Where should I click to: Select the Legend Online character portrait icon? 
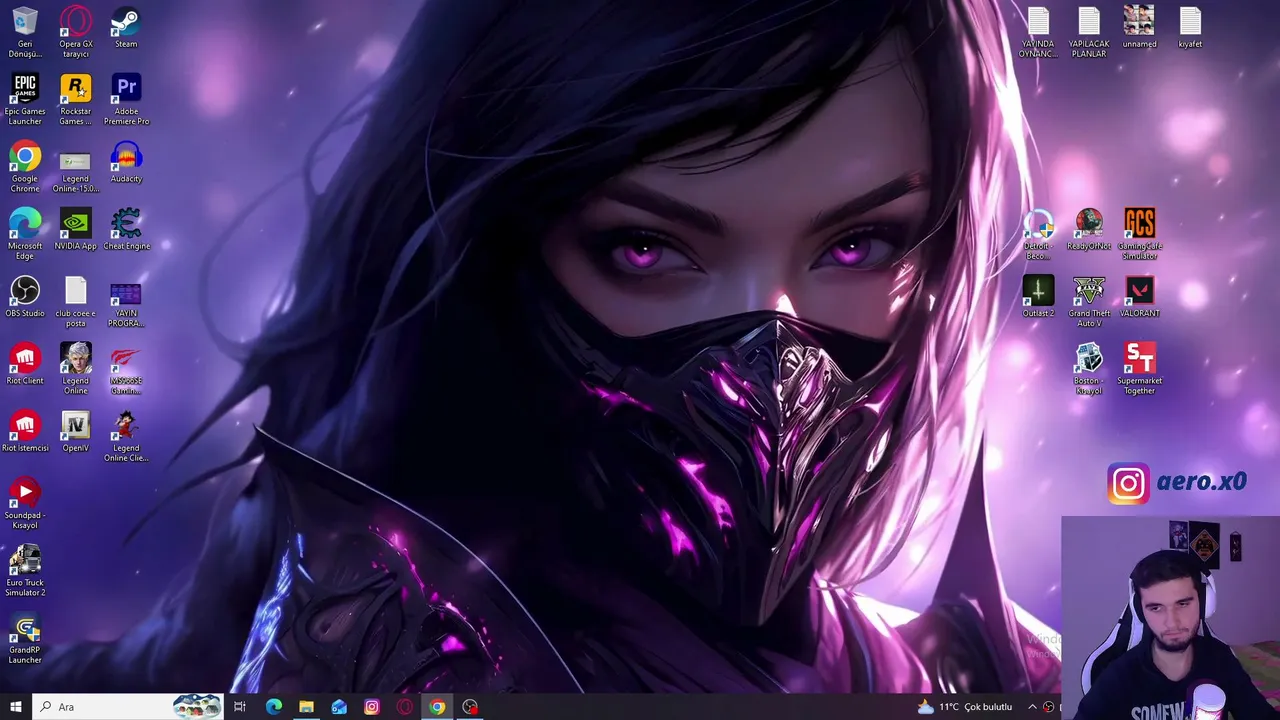point(76,369)
